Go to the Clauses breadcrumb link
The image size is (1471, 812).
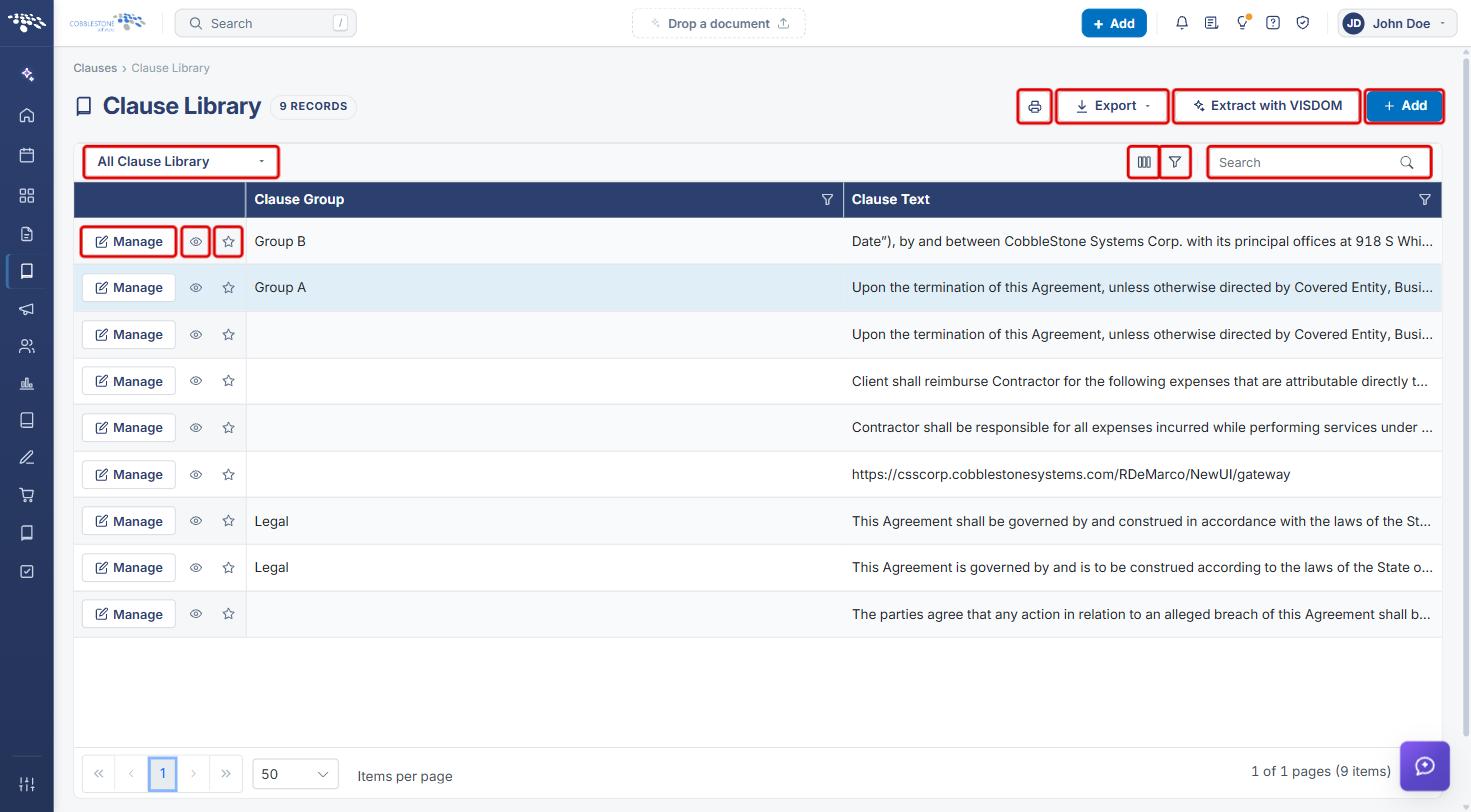(95, 68)
